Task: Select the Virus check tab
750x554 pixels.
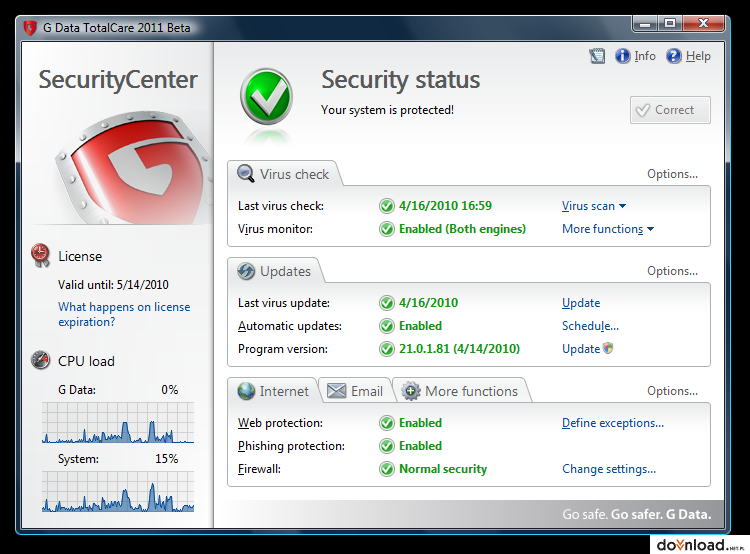Action: pyautogui.click(x=284, y=174)
